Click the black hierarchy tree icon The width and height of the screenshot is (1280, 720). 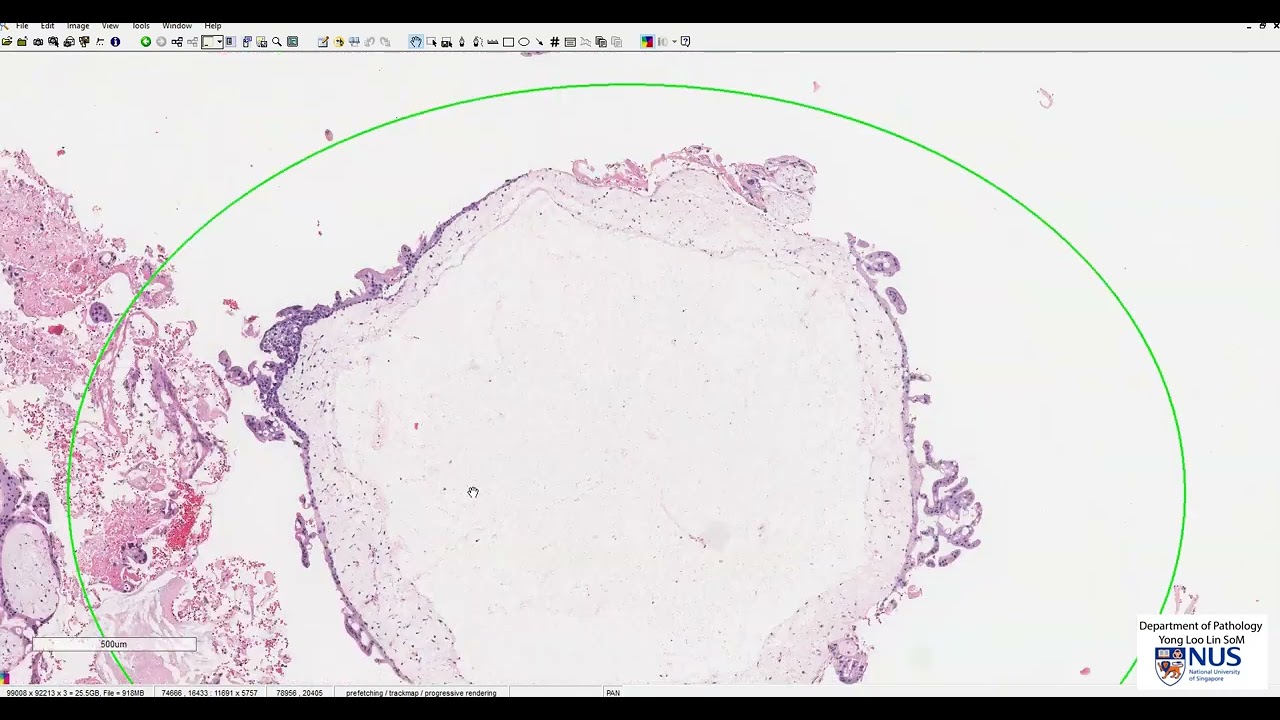click(x=177, y=42)
